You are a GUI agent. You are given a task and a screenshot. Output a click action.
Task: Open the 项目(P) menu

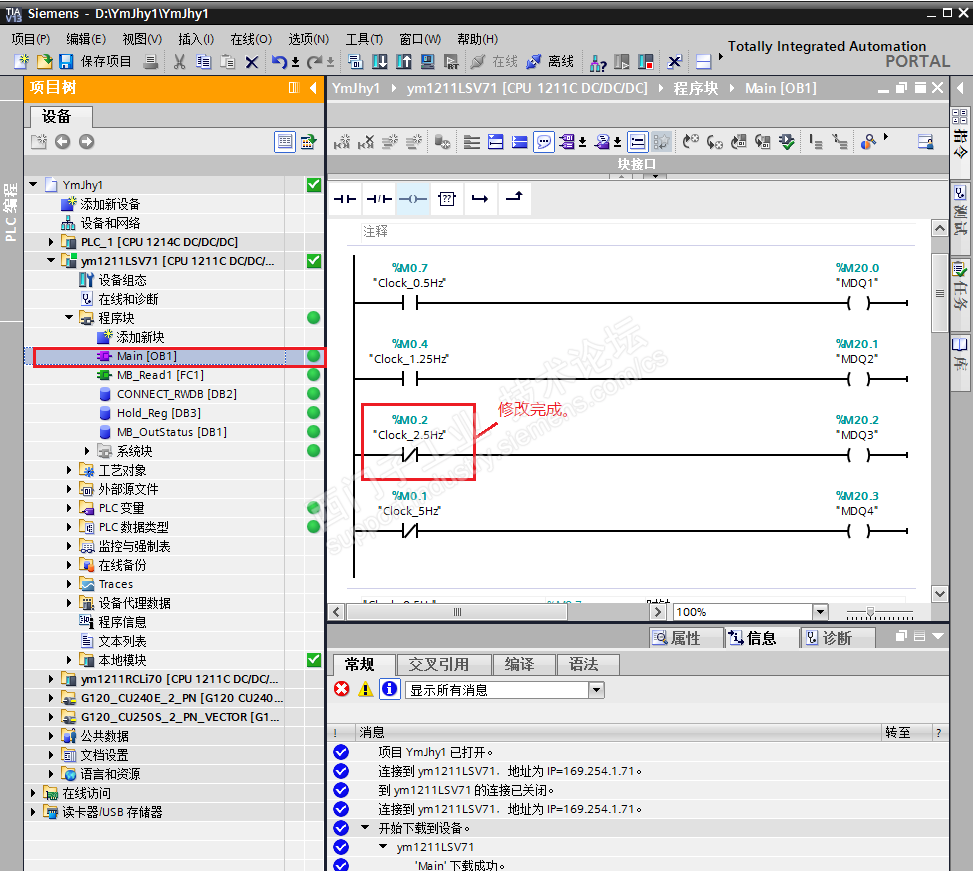point(30,39)
